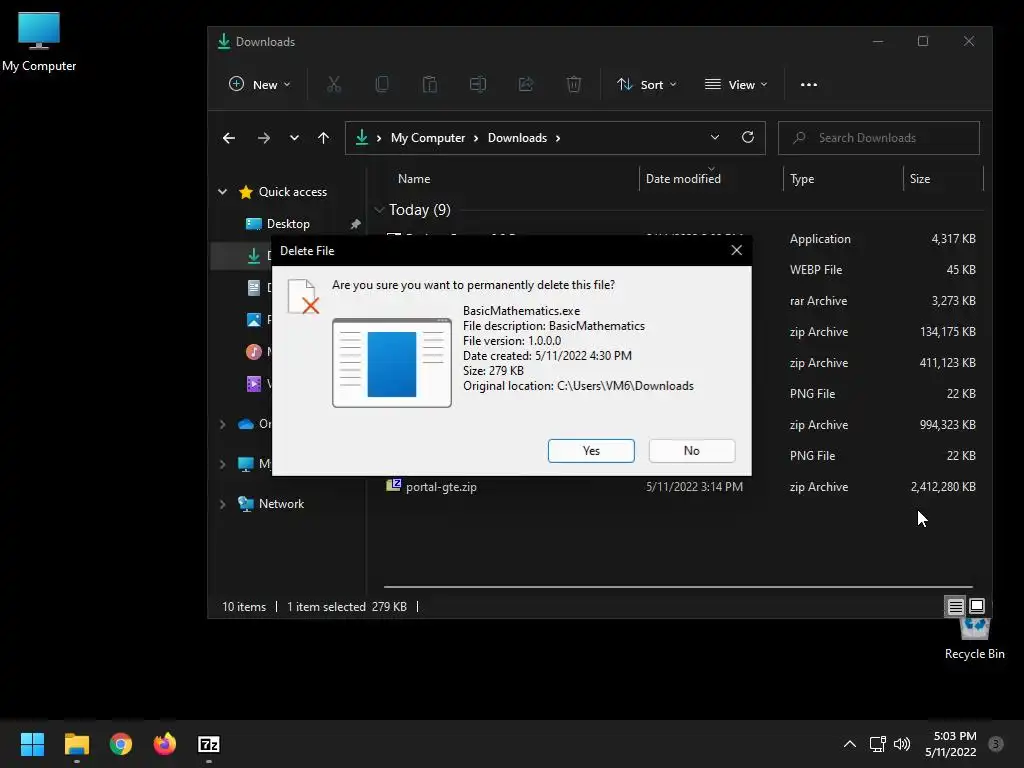Launch Google Chrome from taskbar
1024x768 pixels.
click(121, 744)
